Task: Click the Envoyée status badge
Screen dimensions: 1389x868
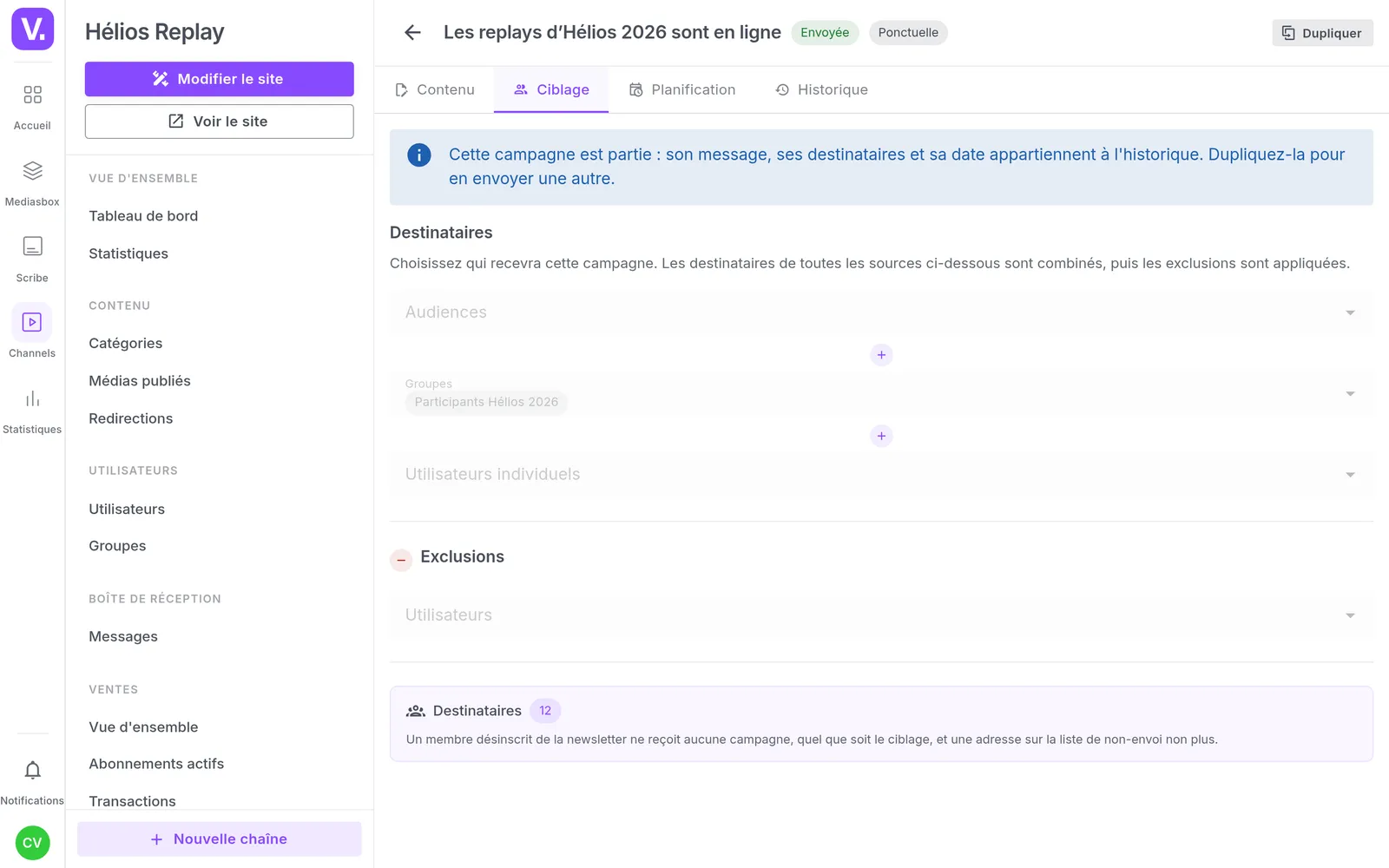Action: click(825, 33)
